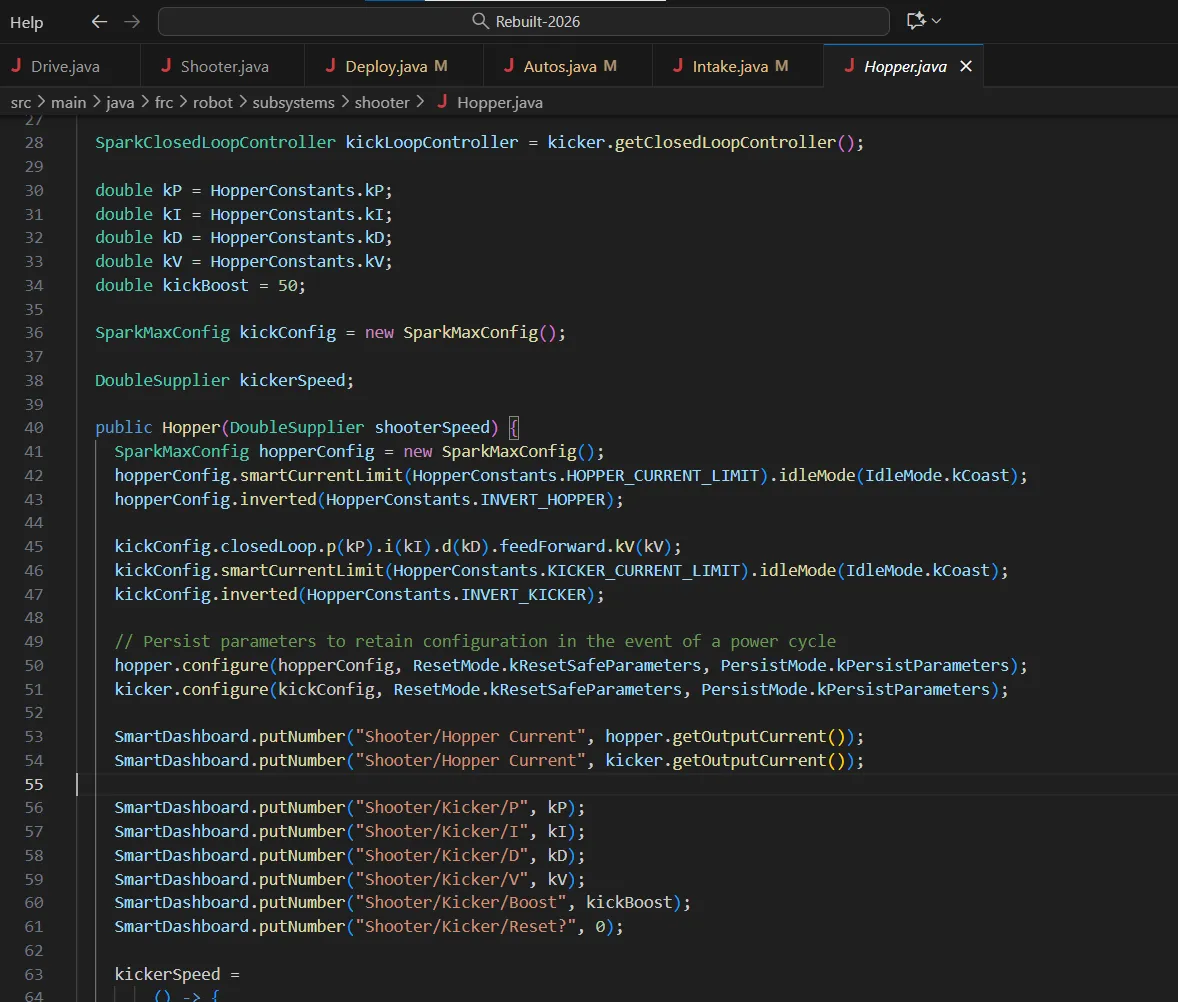Click "INVERT_KICKER" on line 47
This screenshot has width=1178, height=1002.
point(524,595)
